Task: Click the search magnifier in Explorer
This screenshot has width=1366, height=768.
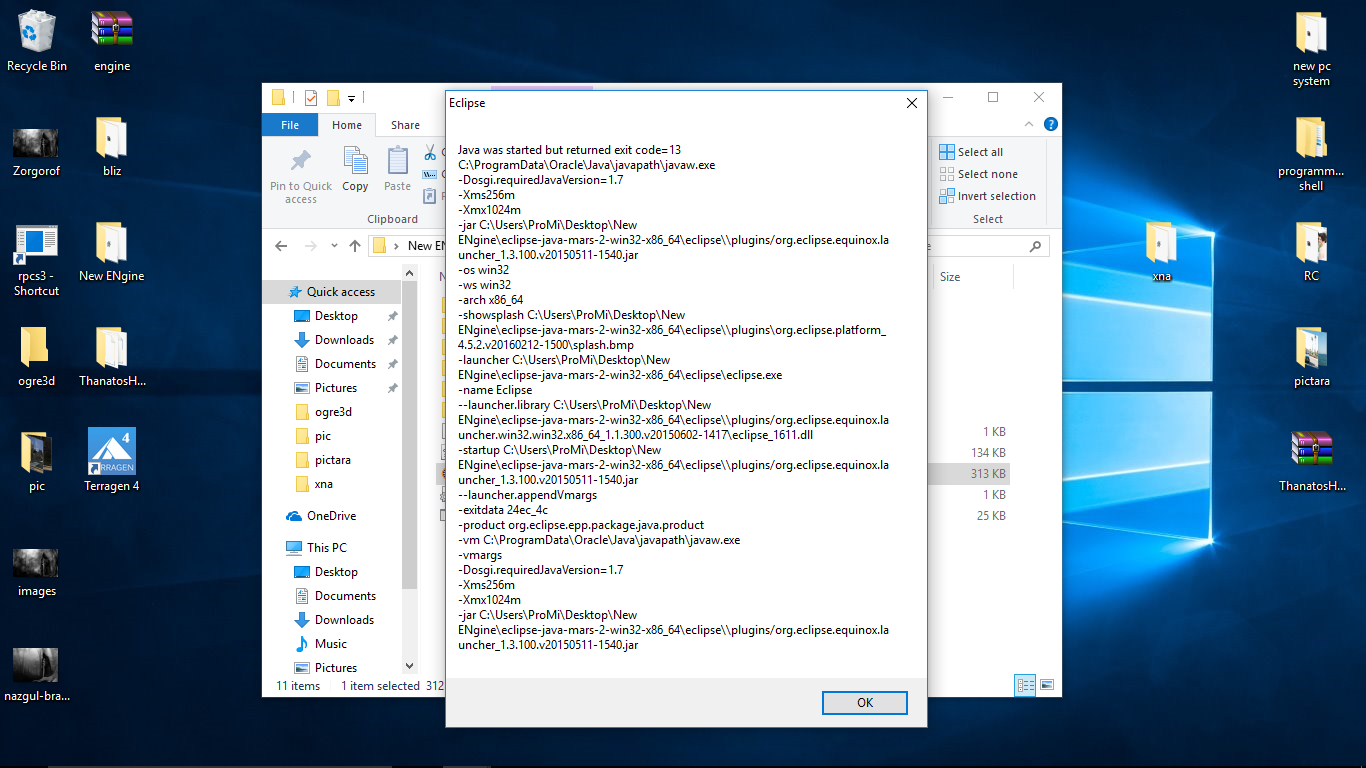Action: pyautogui.click(x=1035, y=246)
